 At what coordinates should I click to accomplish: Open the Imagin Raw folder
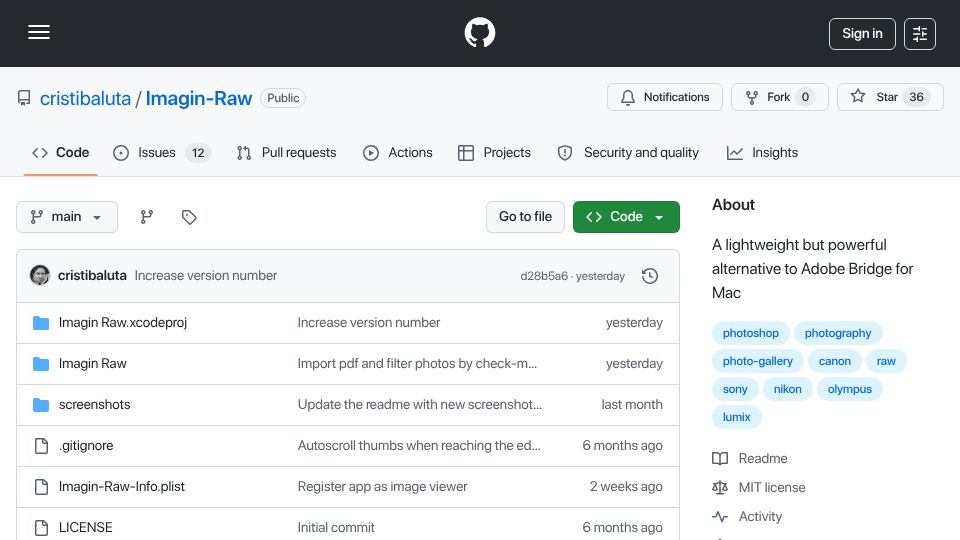pyautogui.click(x=92, y=364)
